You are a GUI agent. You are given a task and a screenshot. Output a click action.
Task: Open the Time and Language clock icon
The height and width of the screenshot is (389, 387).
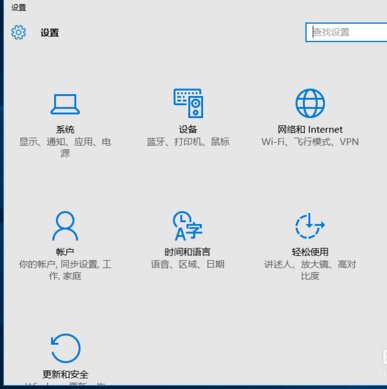(x=187, y=226)
